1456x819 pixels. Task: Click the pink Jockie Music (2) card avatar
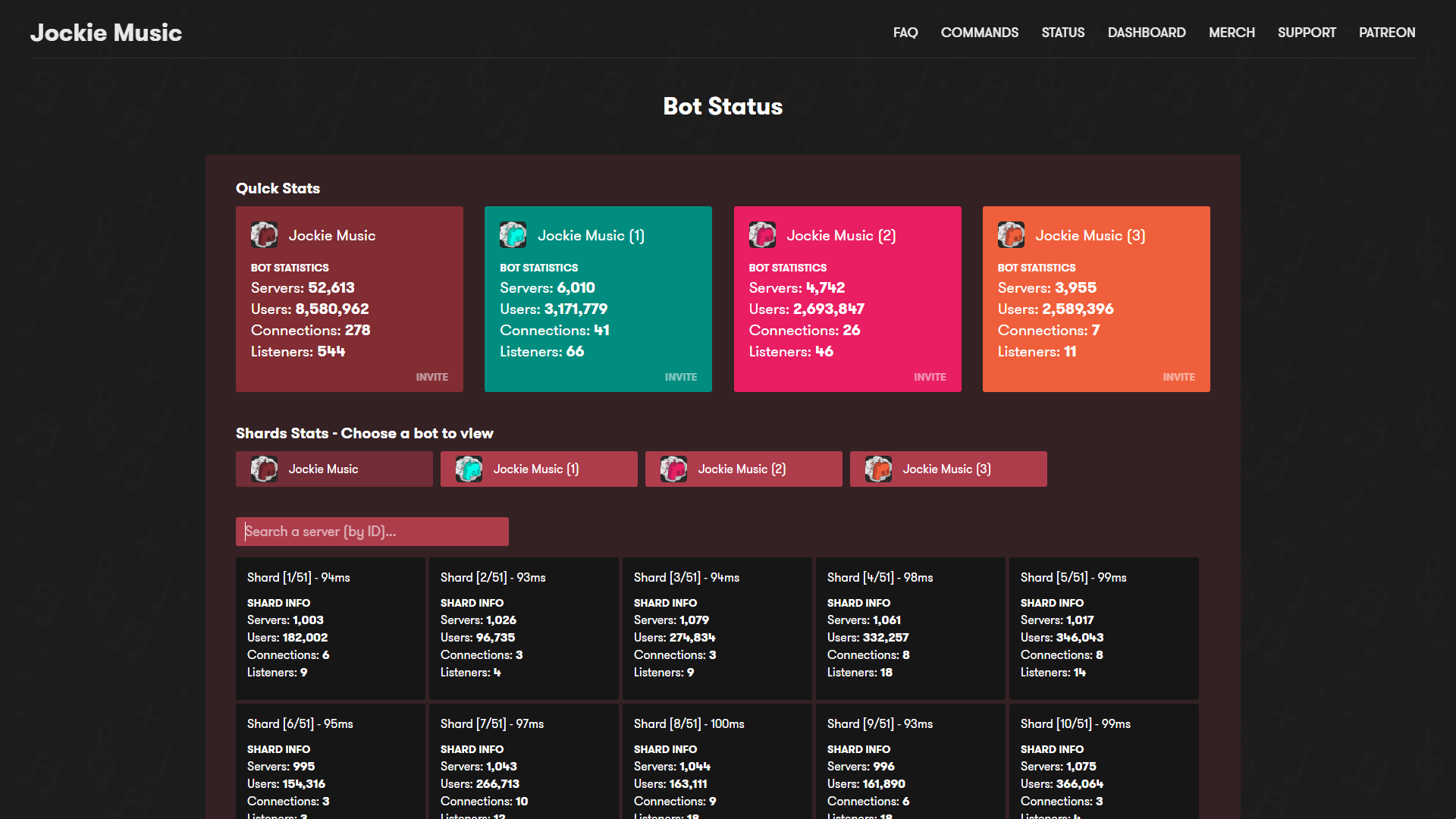[x=762, y=235]
